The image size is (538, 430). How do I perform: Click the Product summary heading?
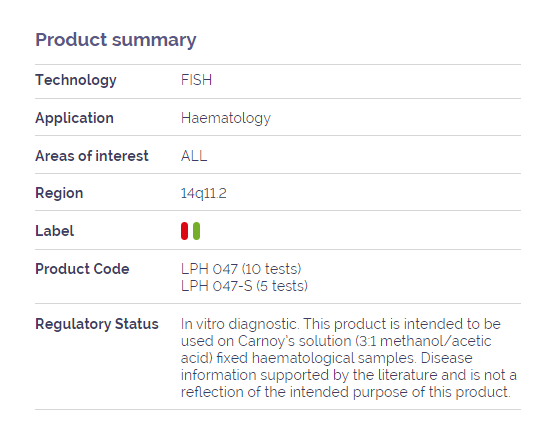click(116, 40)
